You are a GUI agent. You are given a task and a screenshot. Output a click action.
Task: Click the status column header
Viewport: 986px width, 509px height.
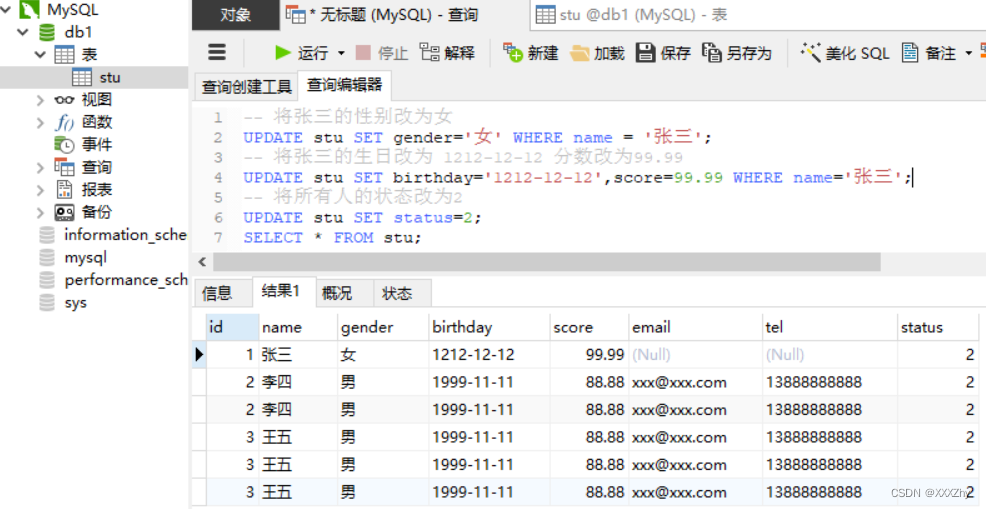[938, 327]
